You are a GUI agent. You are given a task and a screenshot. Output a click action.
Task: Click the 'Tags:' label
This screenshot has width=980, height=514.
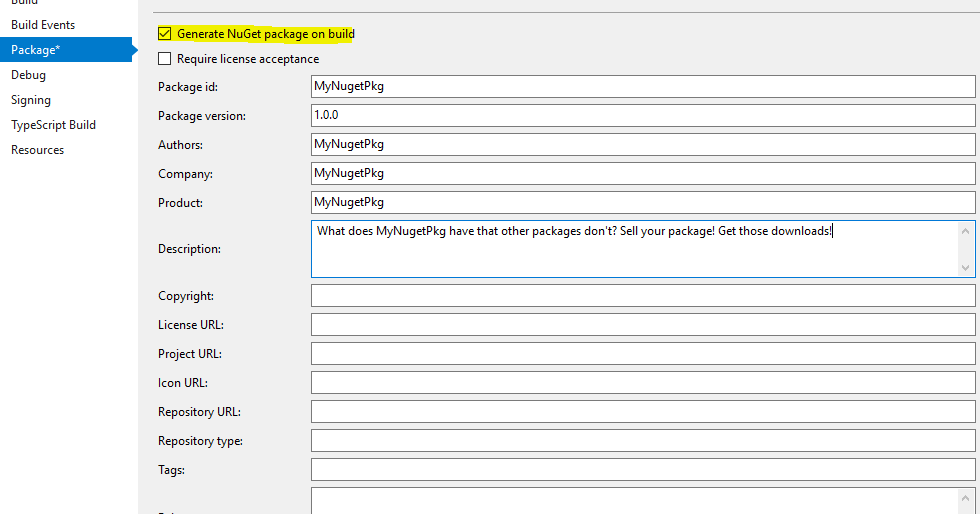click(171, 470)
